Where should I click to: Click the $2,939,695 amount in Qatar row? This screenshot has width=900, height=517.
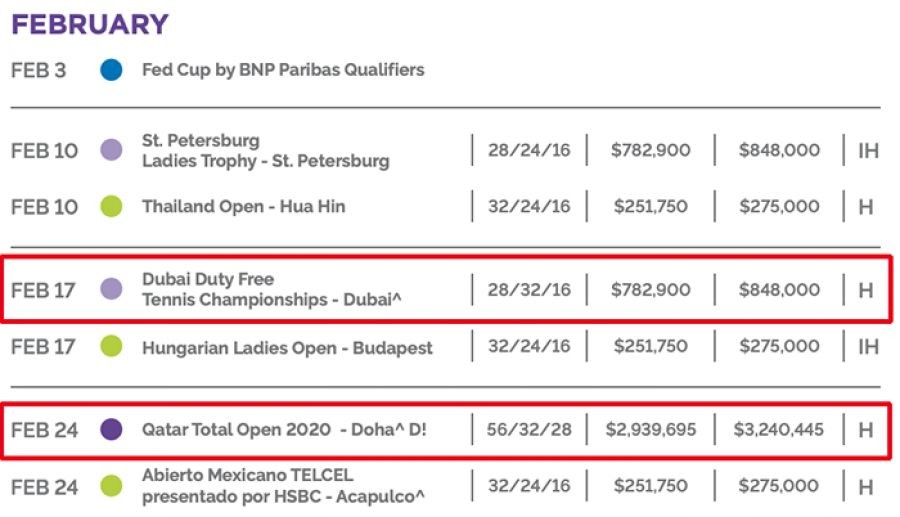651,430
